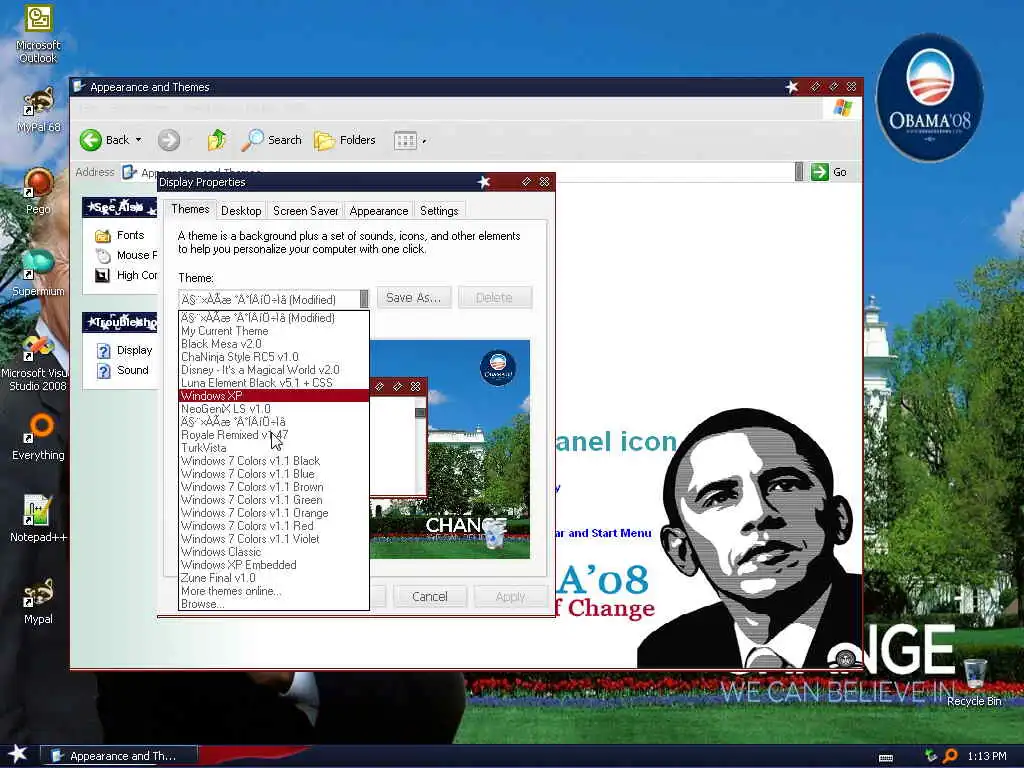Open Display troubleshooter
This screenshot has height=768, width=1024.
pyautogui.click(x=124, y=351)
